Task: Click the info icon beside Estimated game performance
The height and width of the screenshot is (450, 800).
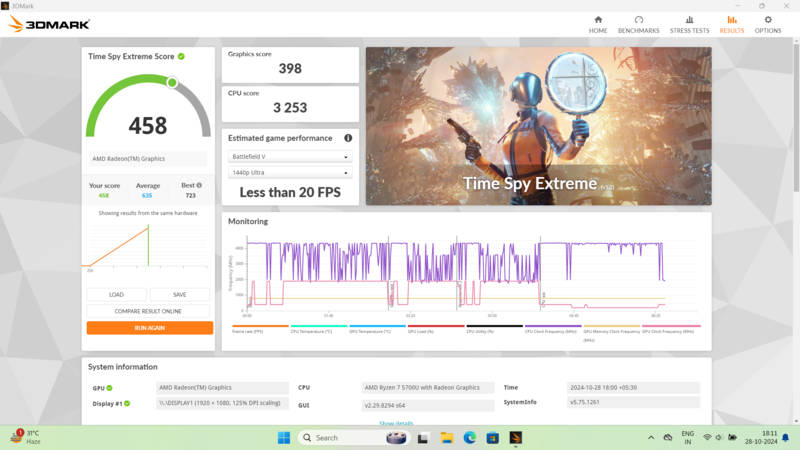Action: 348,138
